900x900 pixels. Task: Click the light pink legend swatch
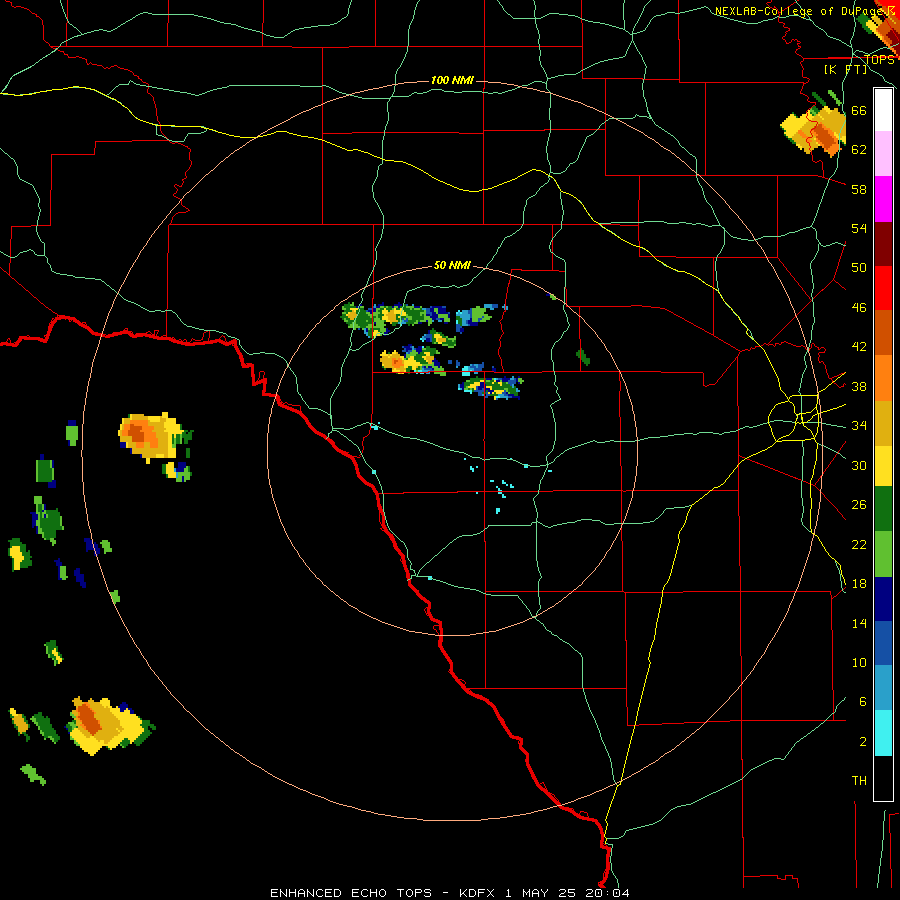tap(883, 153)
